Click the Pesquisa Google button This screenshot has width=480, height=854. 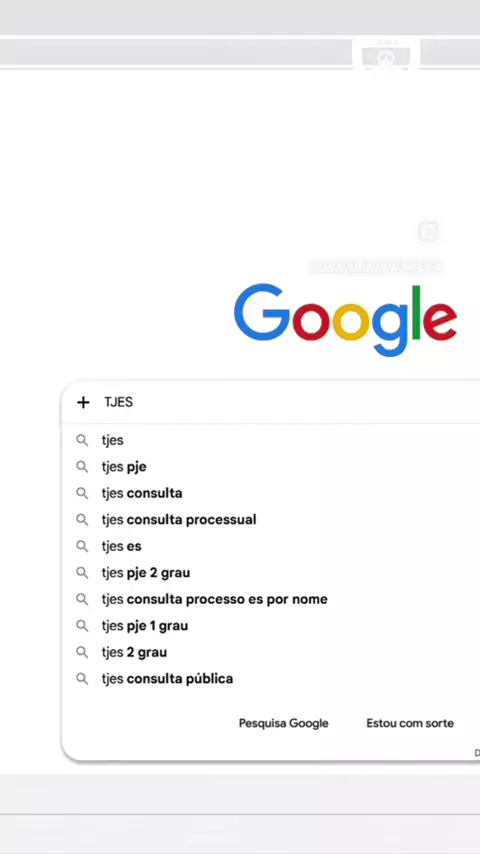pos(284,723)
